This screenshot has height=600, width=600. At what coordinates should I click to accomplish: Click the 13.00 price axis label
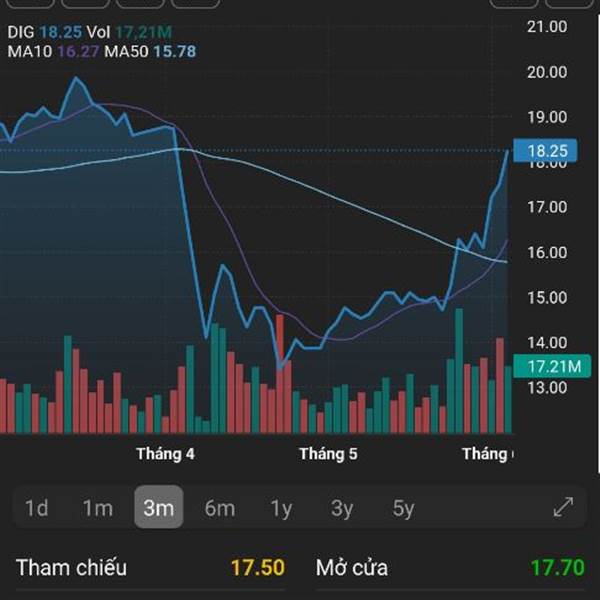(547, 388)
